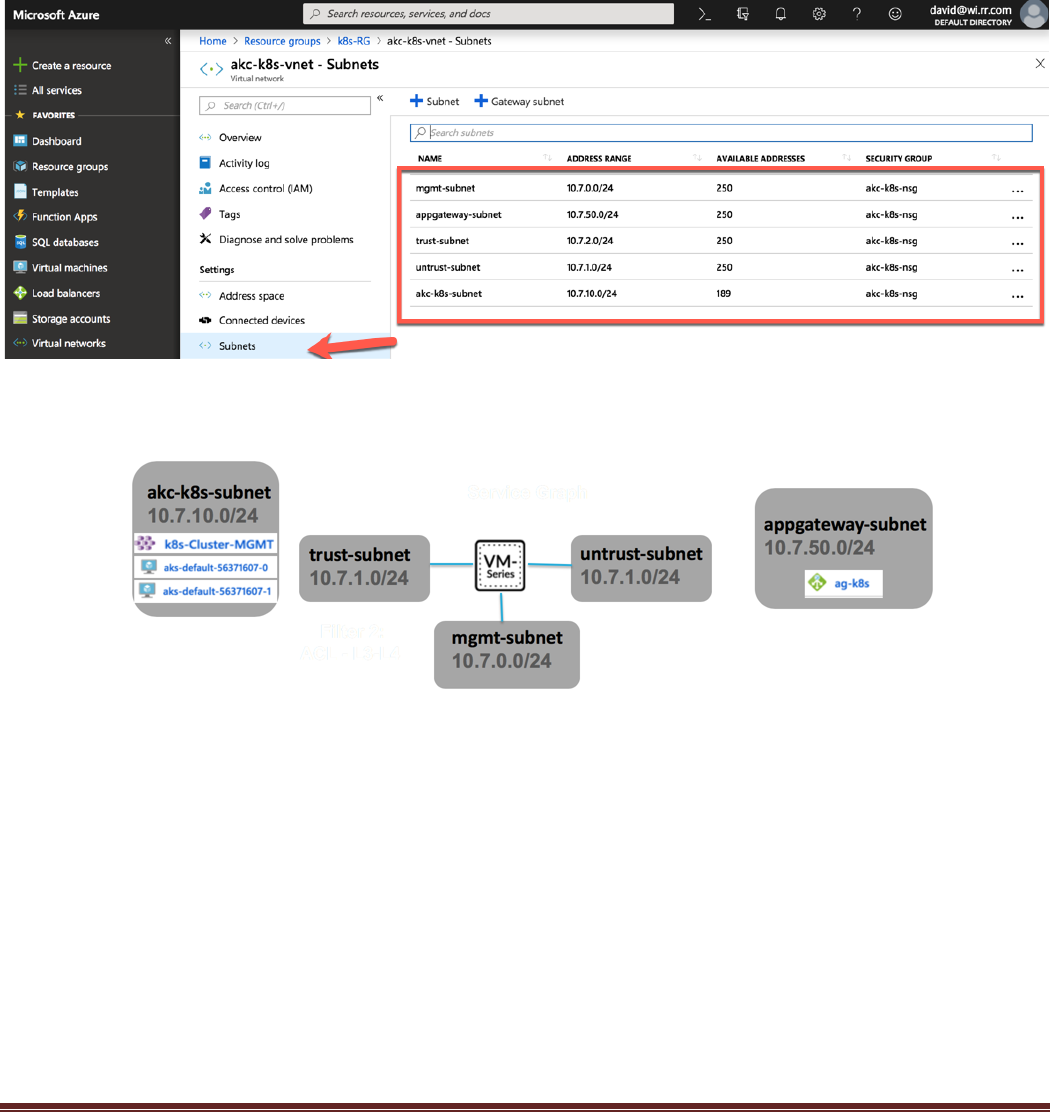Screen dimensions: 1050x1112
Task: Open Templates in sidebar
Action: [46, 192]
